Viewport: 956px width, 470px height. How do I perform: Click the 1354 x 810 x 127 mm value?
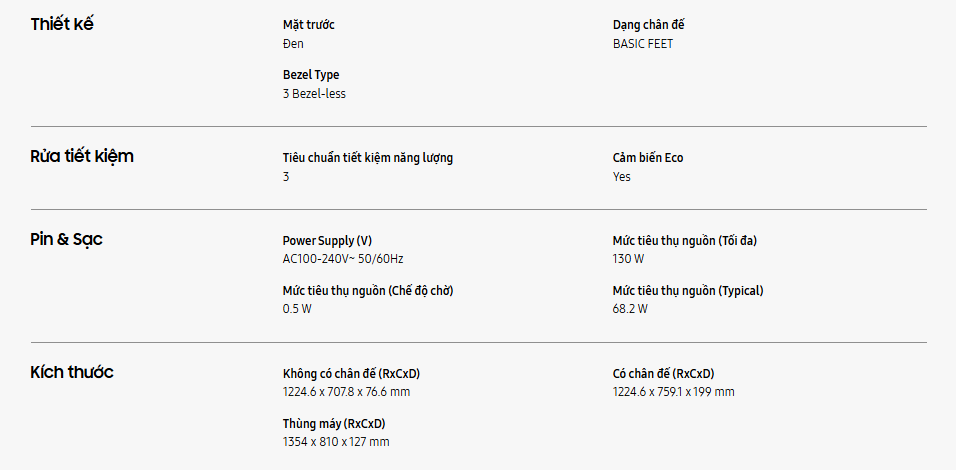click(x=336, y=442)
